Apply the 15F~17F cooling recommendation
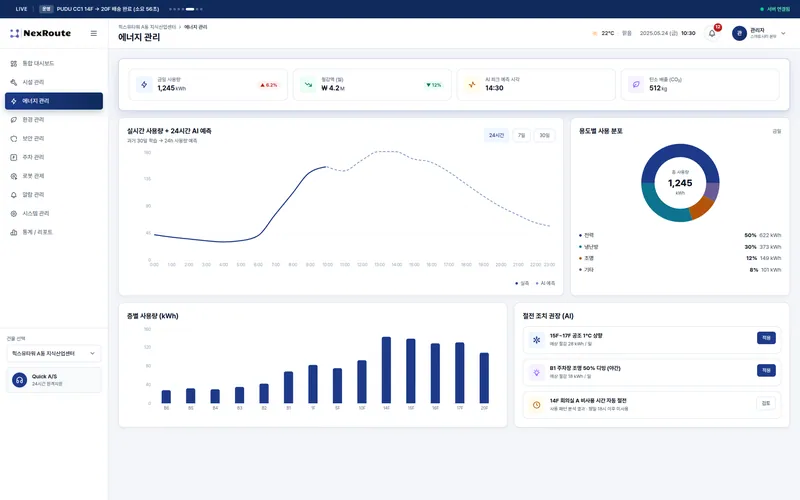 [766, 338]
